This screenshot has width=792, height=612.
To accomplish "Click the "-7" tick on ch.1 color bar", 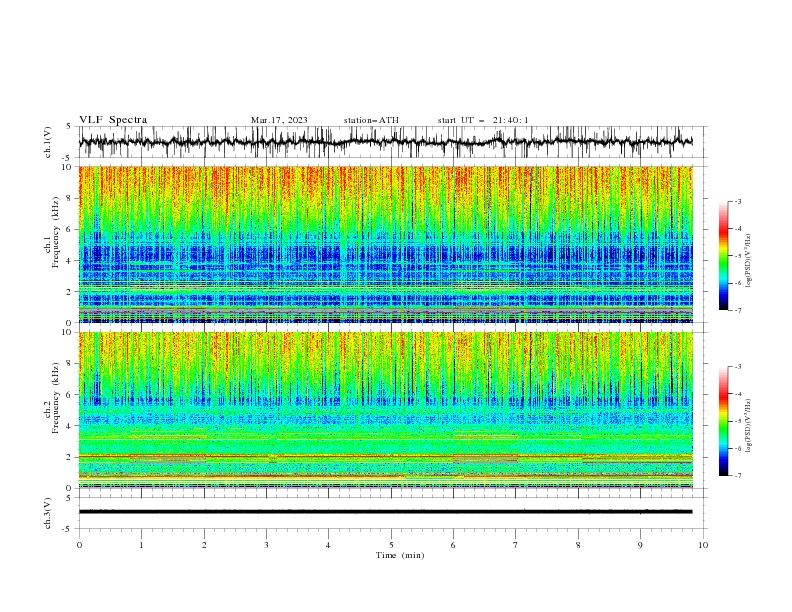I will click(x=738, y=310).
